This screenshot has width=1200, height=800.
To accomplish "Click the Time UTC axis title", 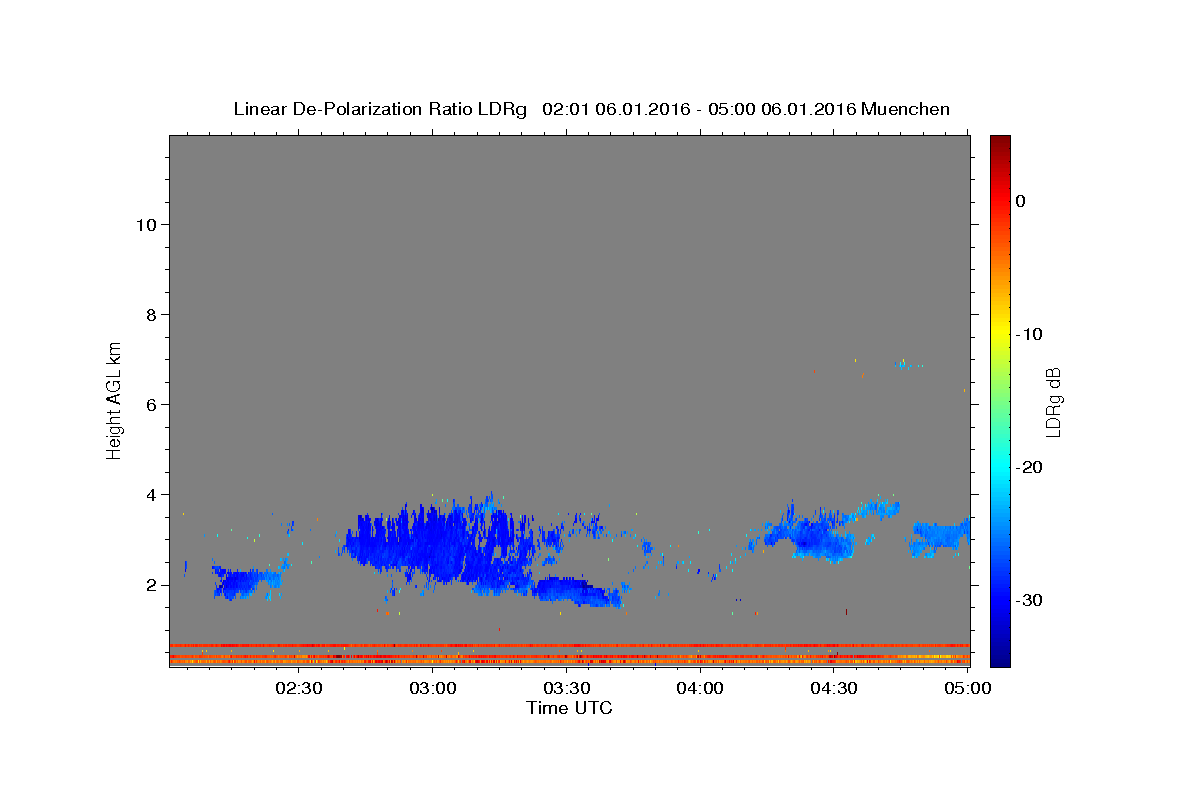I will click(569, 708).
